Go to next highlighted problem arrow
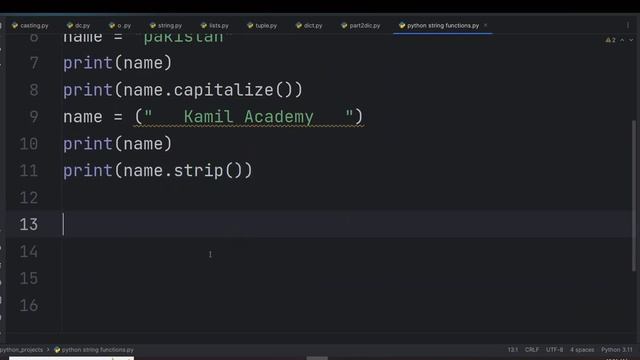 click(x=631, y=40)
